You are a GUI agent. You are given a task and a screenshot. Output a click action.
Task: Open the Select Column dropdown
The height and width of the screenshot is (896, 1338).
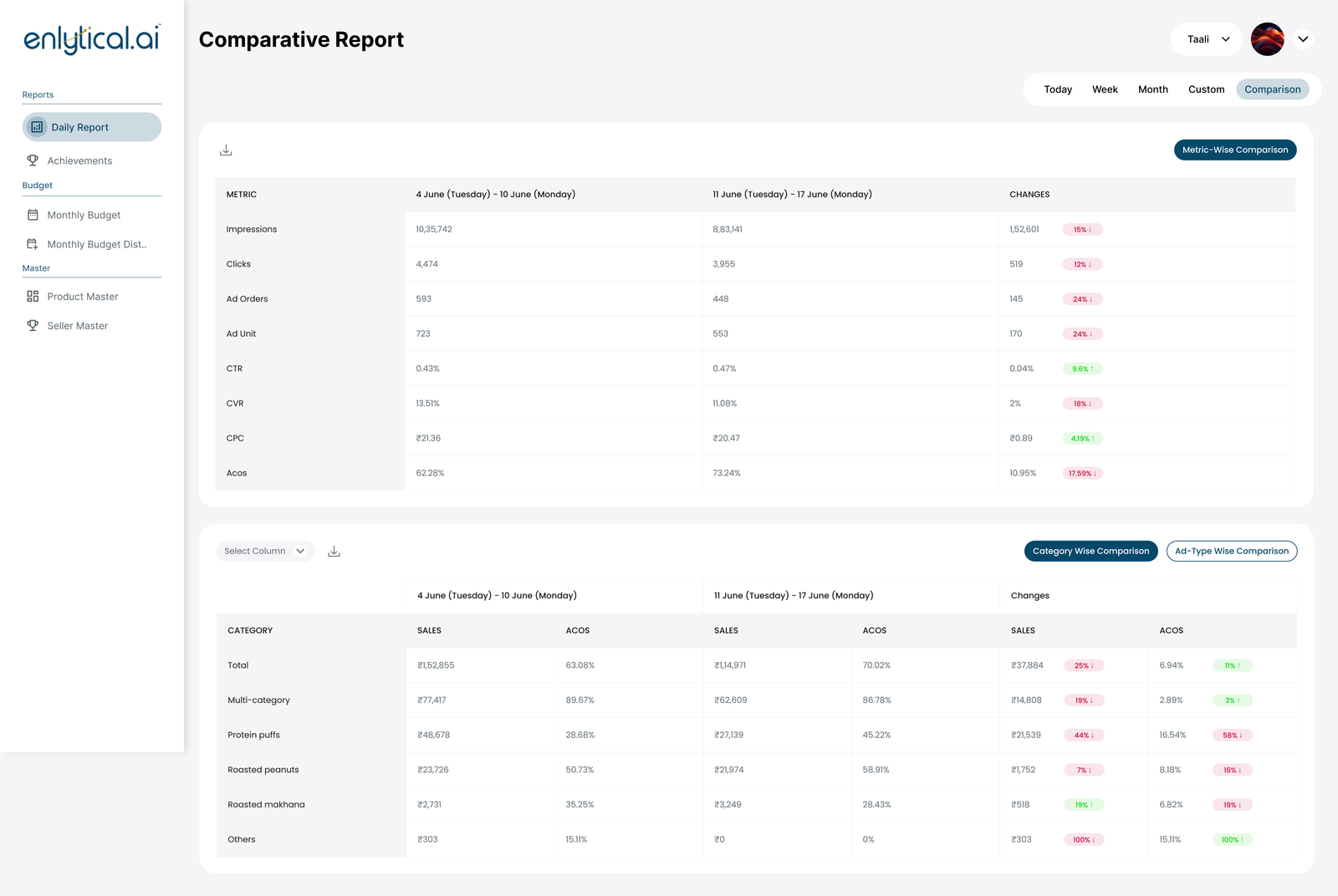[264, 552]
